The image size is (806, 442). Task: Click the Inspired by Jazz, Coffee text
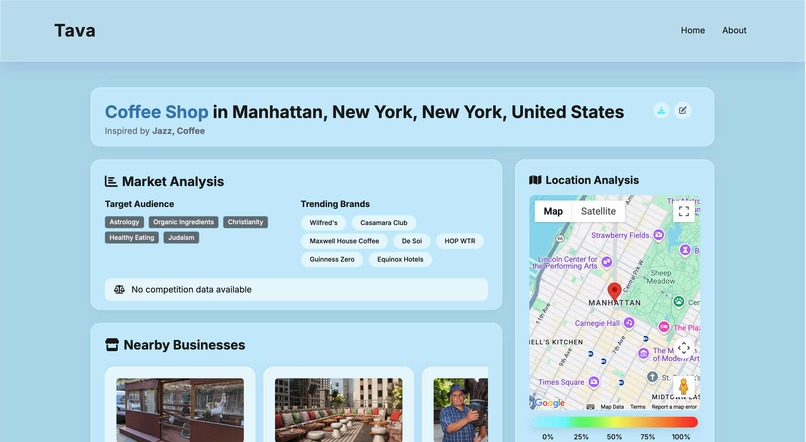(155, 131)
